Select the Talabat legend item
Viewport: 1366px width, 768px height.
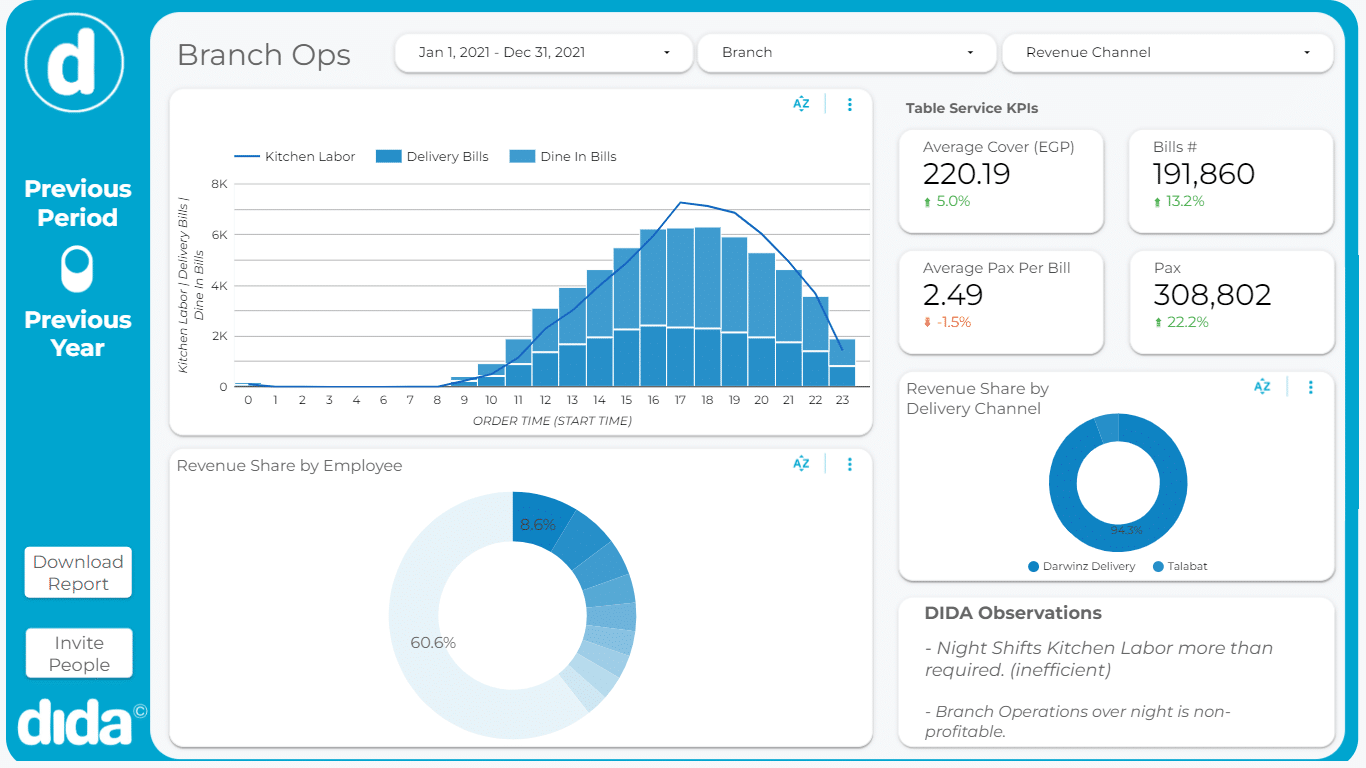point(1180,566)
